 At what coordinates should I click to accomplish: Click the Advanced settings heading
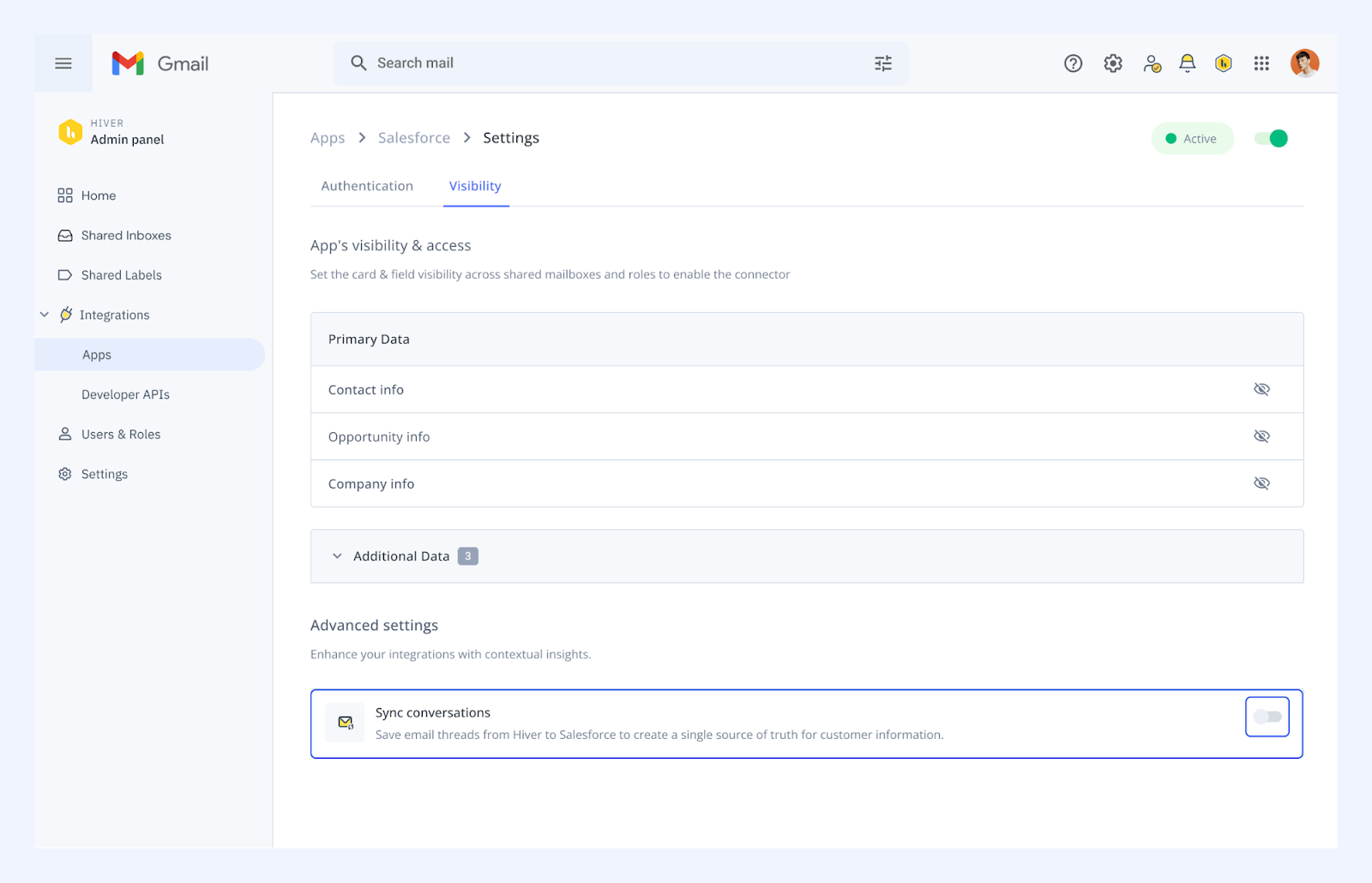click(x=374, y=626)
